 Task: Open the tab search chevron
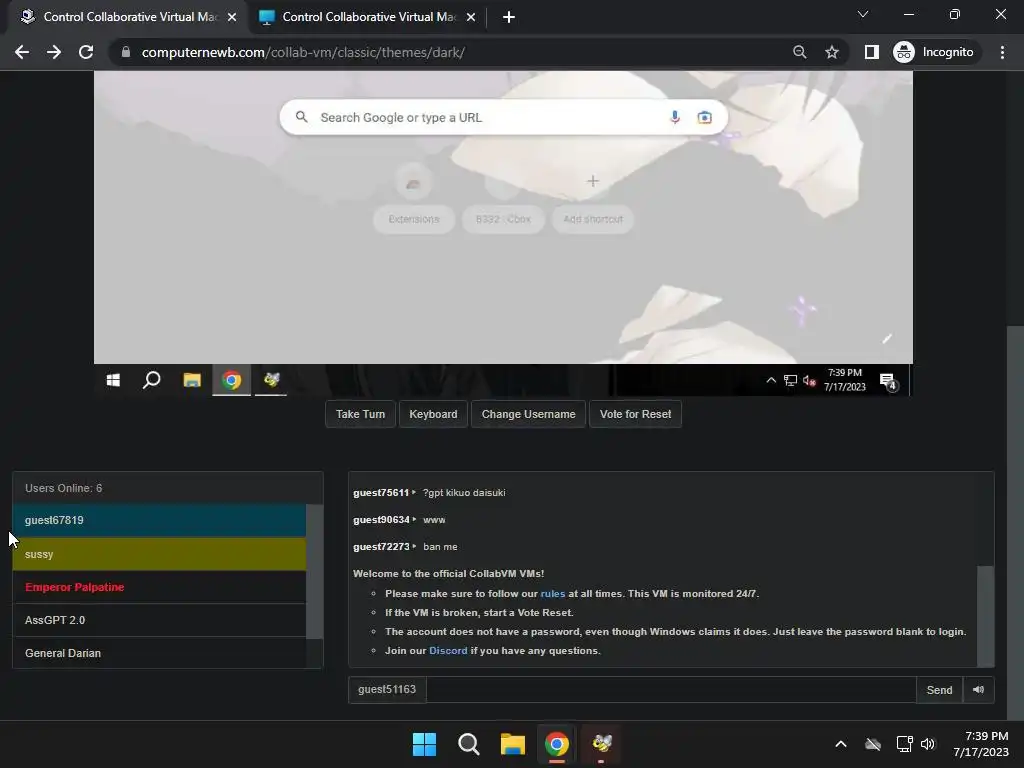863,14
